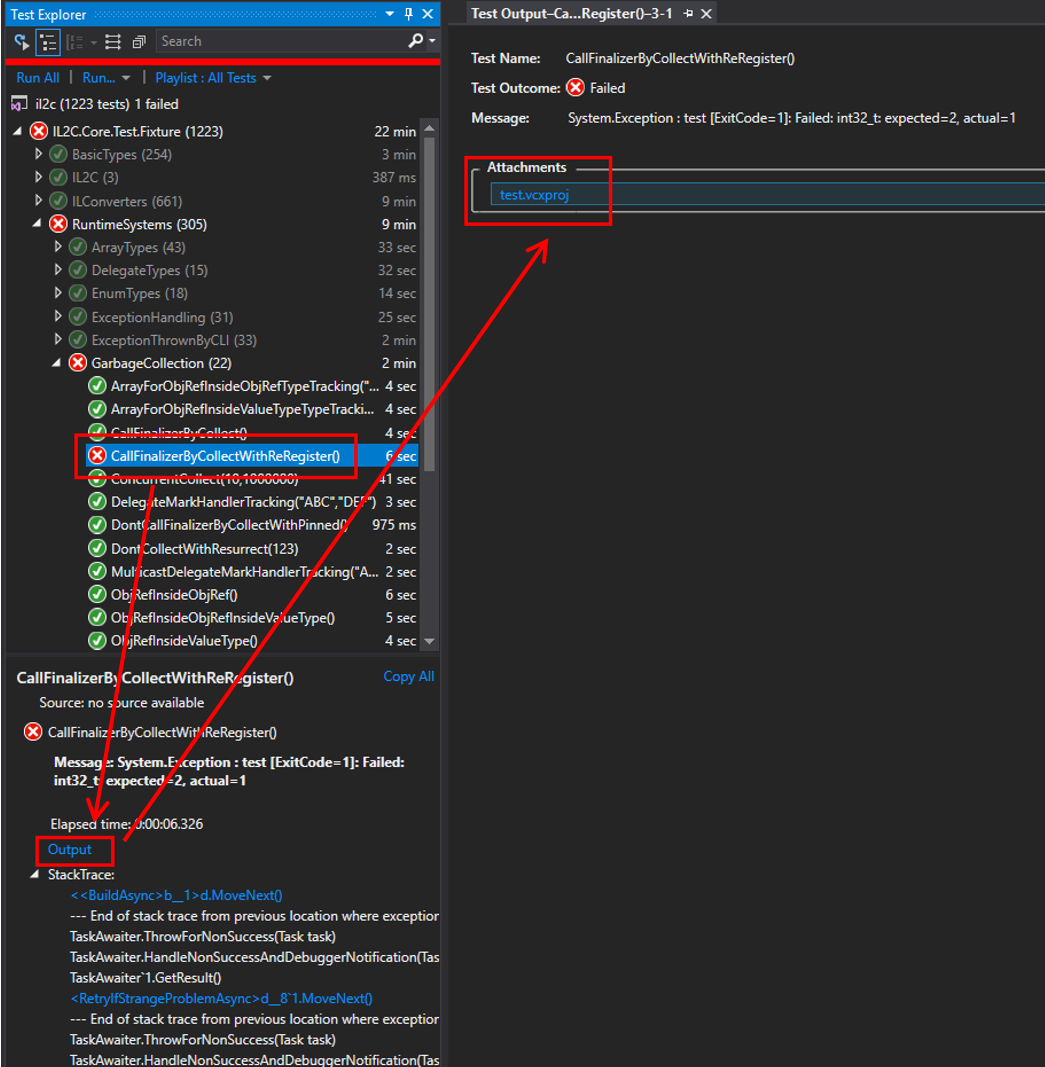This screenshot has height=1067, width=1045.
Task: Click the expand all list icon
Action: [x=113, y=41]
